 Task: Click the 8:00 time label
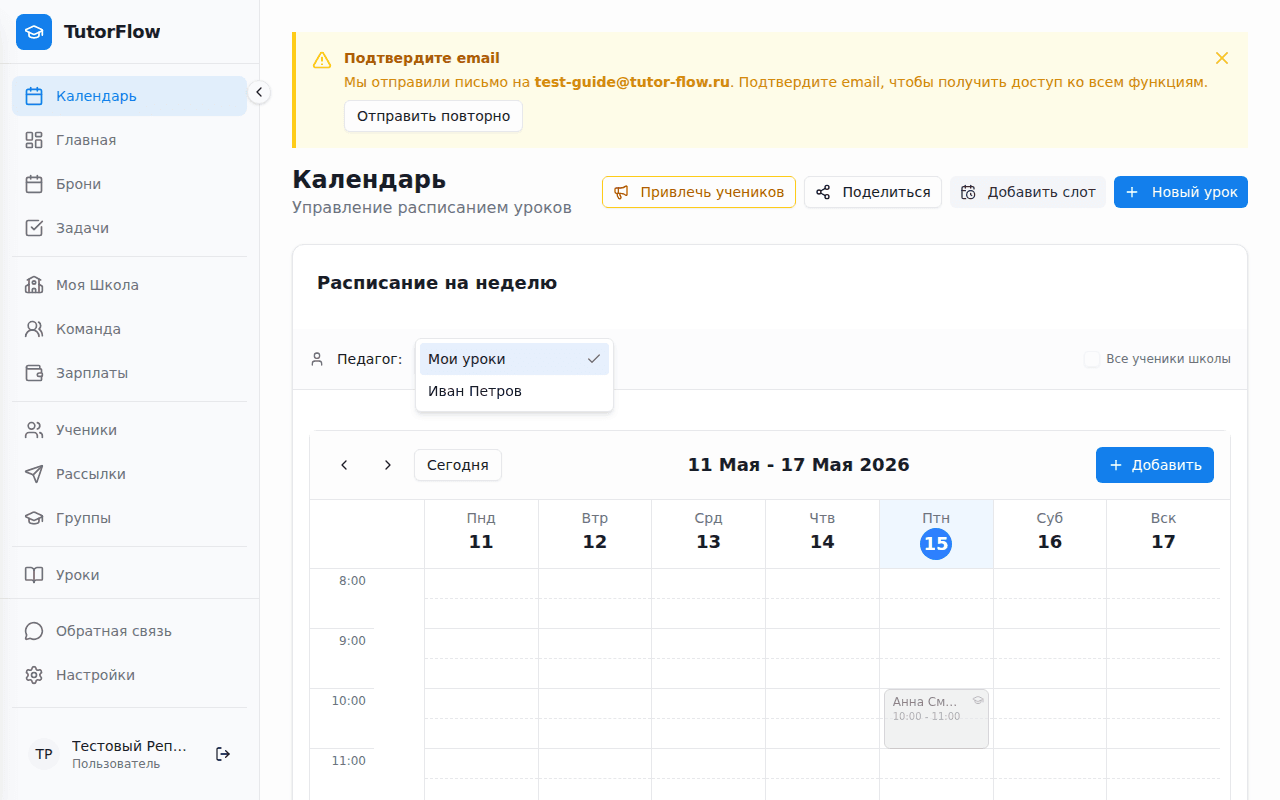pyautogui.click(x=352, y=581)
